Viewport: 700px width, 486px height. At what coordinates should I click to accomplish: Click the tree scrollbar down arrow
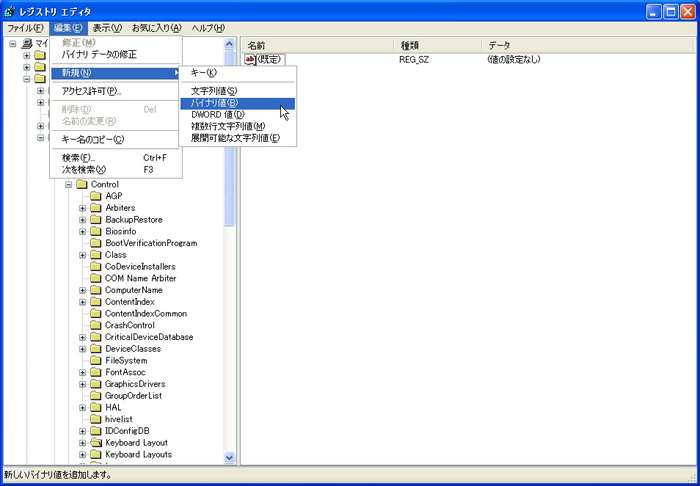point(229,457)
